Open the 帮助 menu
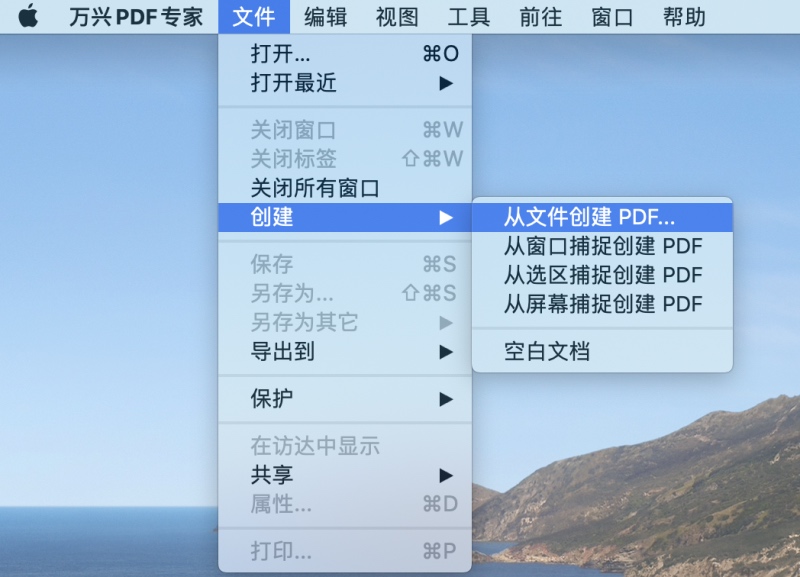The width and height of the screenshot is (800, 577). tap(683, 16)
